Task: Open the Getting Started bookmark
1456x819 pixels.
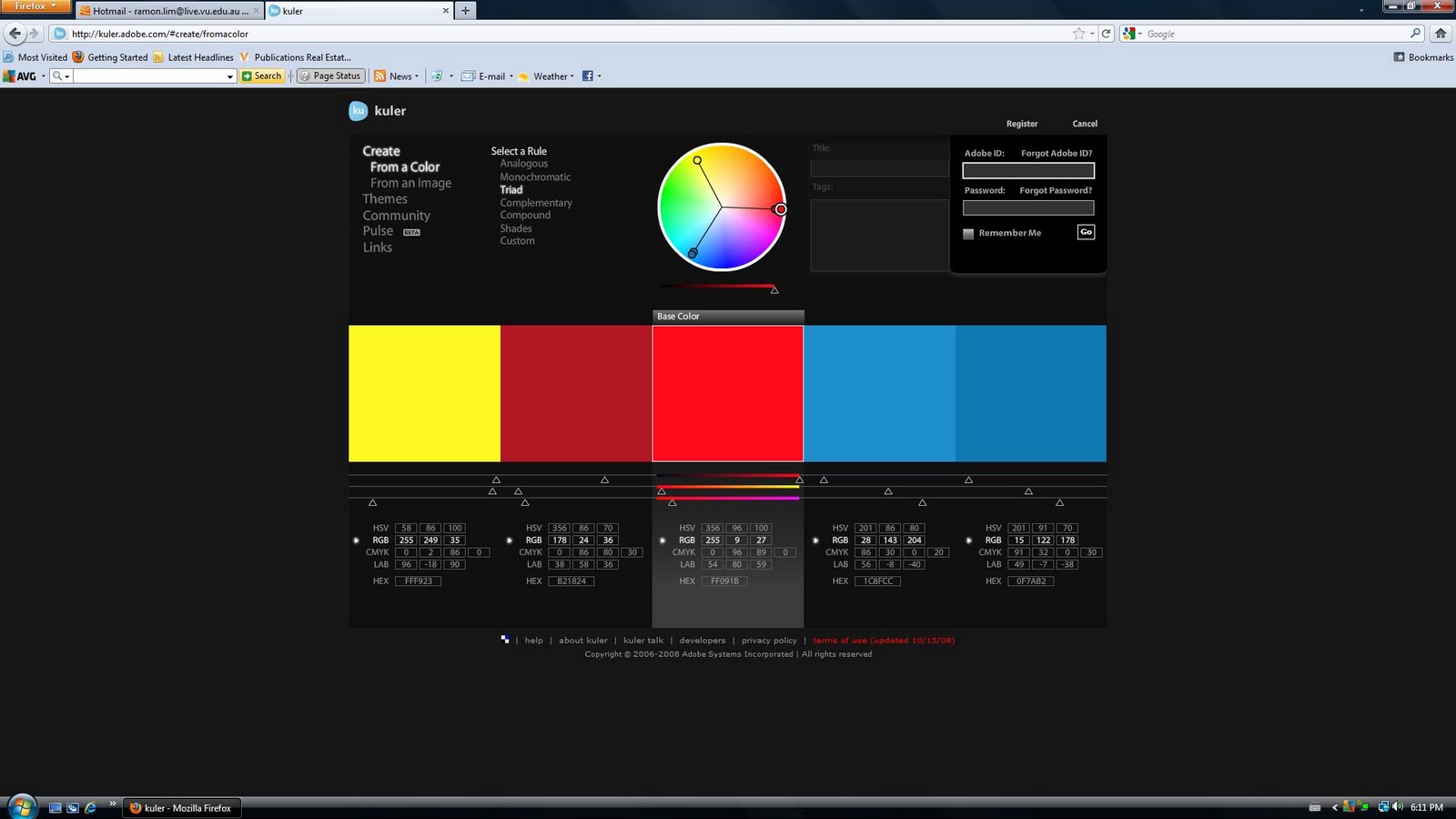Action: pyautogui.click(x=109, y=57)
